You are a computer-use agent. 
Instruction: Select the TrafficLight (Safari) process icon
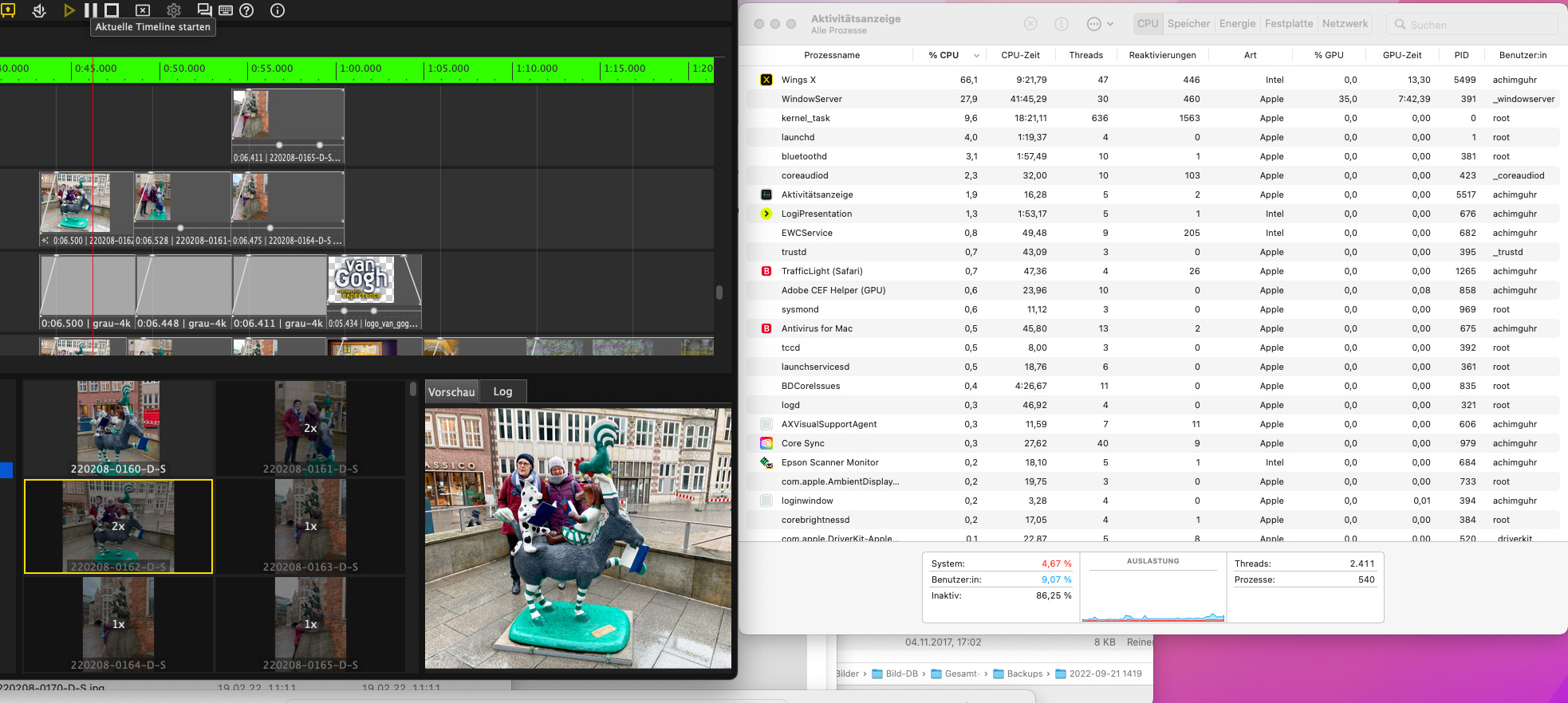click(x=766, y=271)
